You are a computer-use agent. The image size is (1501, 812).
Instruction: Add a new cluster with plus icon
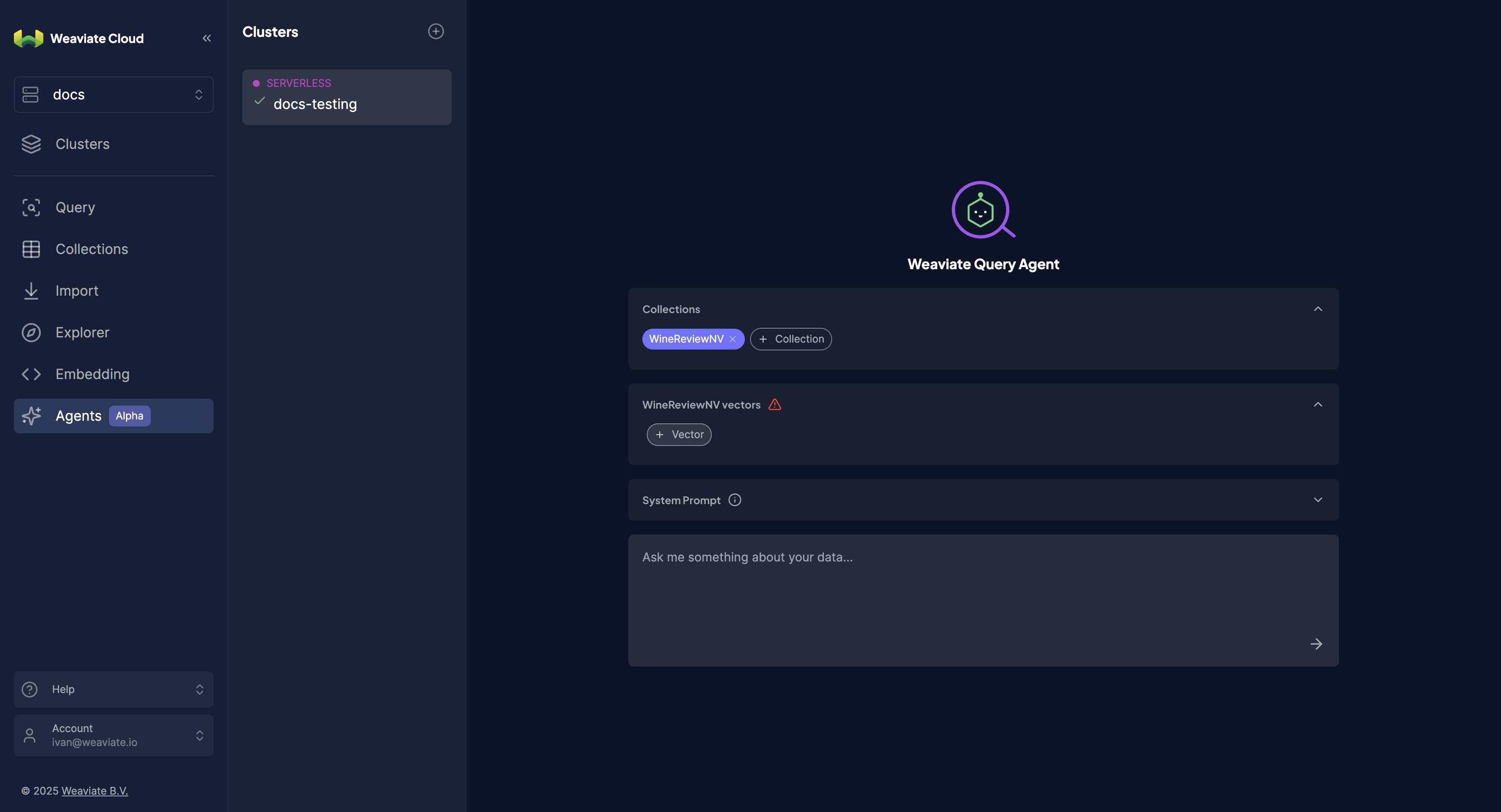436,31
